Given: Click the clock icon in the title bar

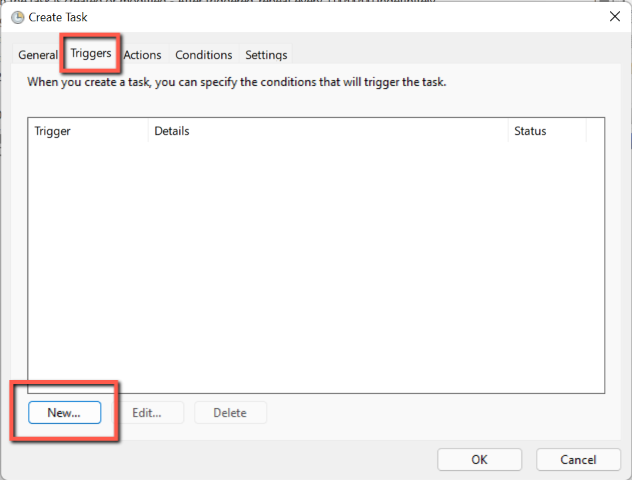Looking at the screenshot, I should point(17,17).
